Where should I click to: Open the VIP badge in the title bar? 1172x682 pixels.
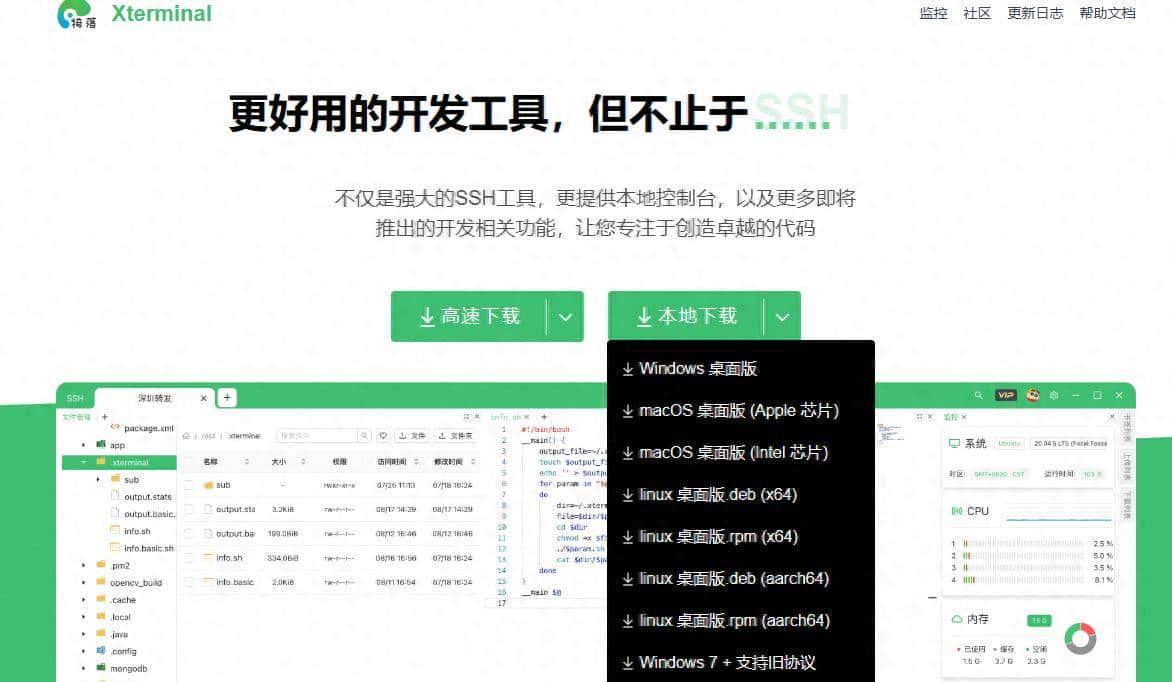click(1006, 395)
